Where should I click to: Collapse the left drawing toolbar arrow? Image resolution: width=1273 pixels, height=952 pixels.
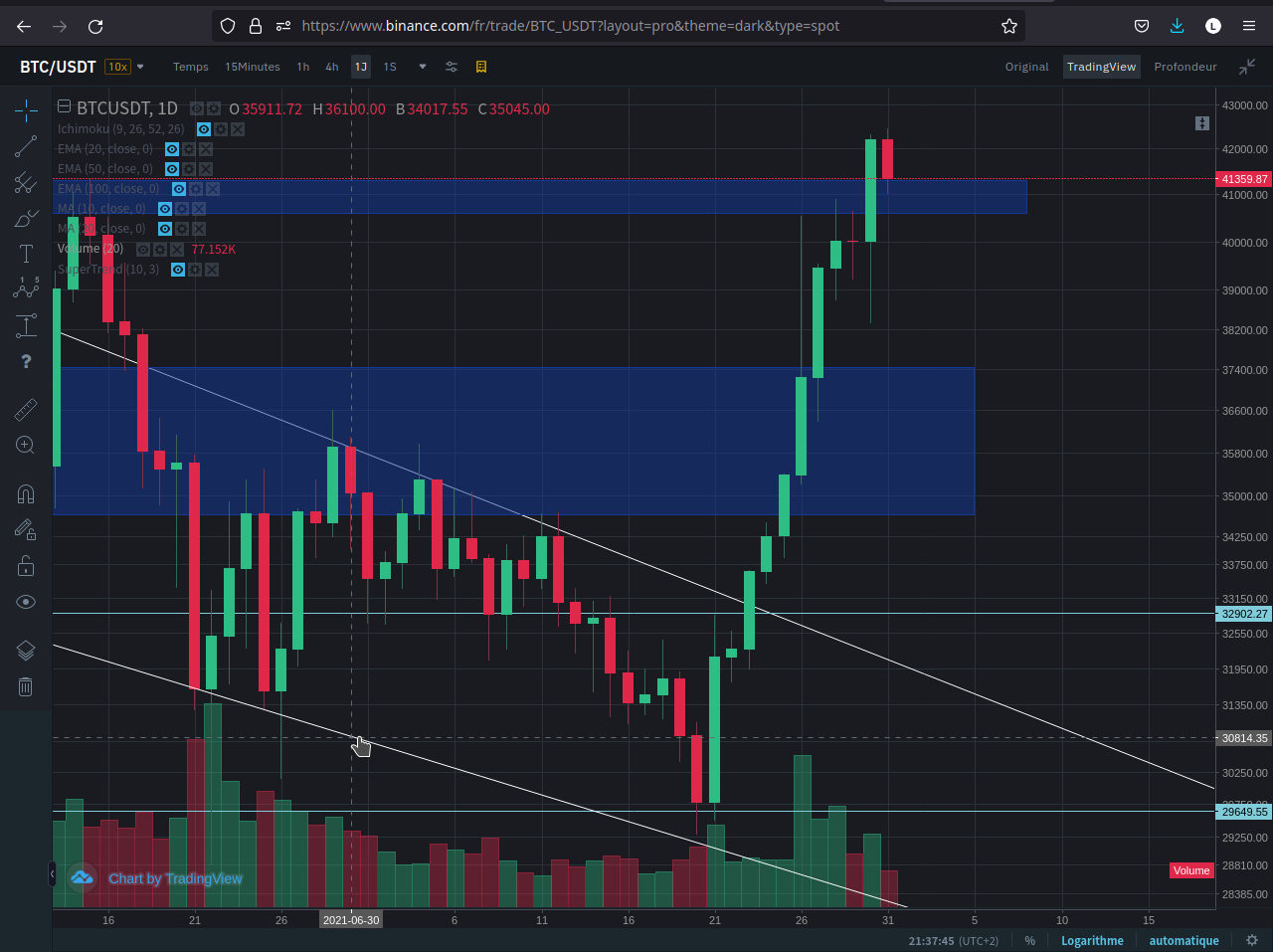point(52,874)
